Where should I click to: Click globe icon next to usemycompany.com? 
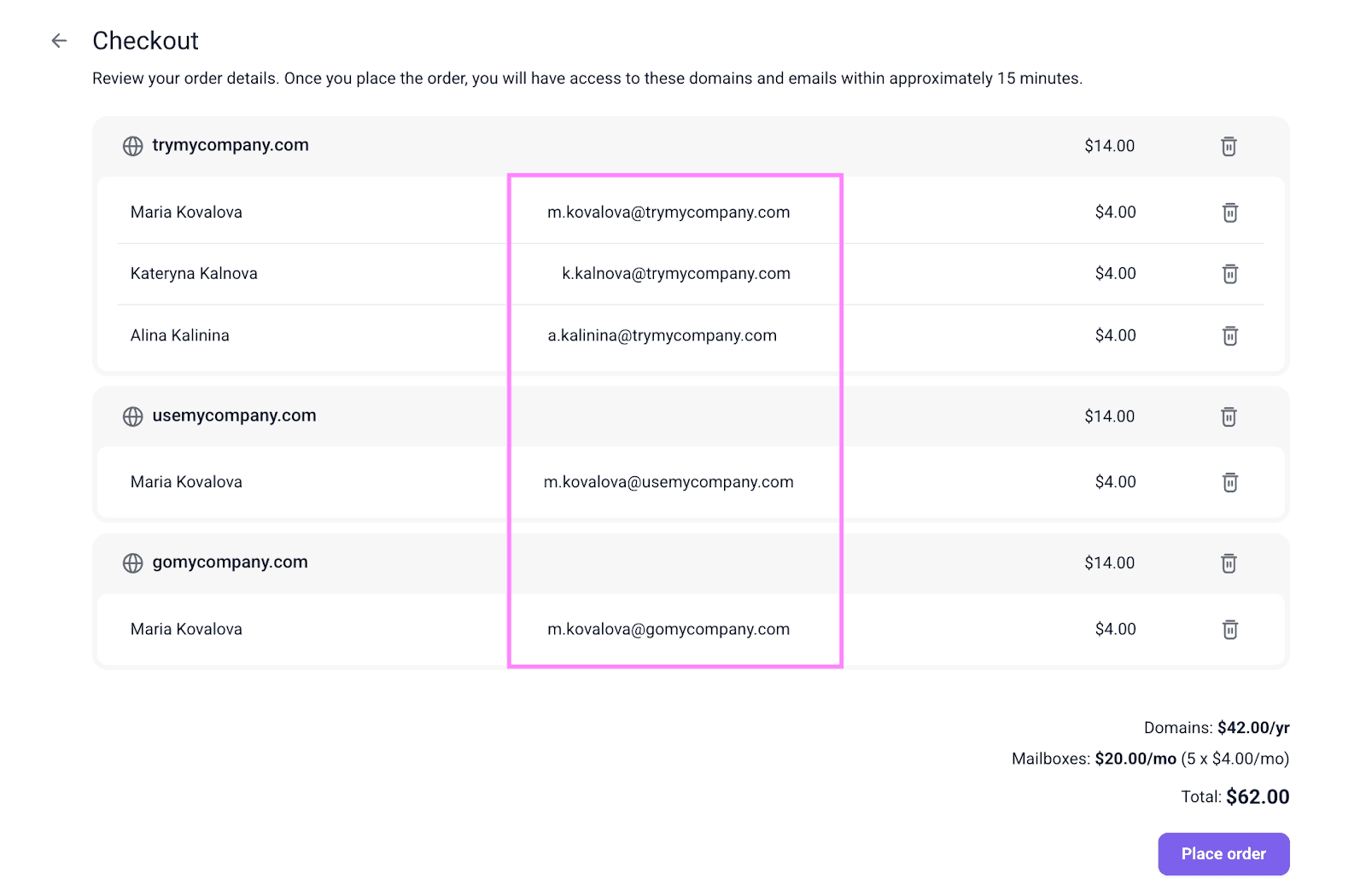tap(133, 416)
